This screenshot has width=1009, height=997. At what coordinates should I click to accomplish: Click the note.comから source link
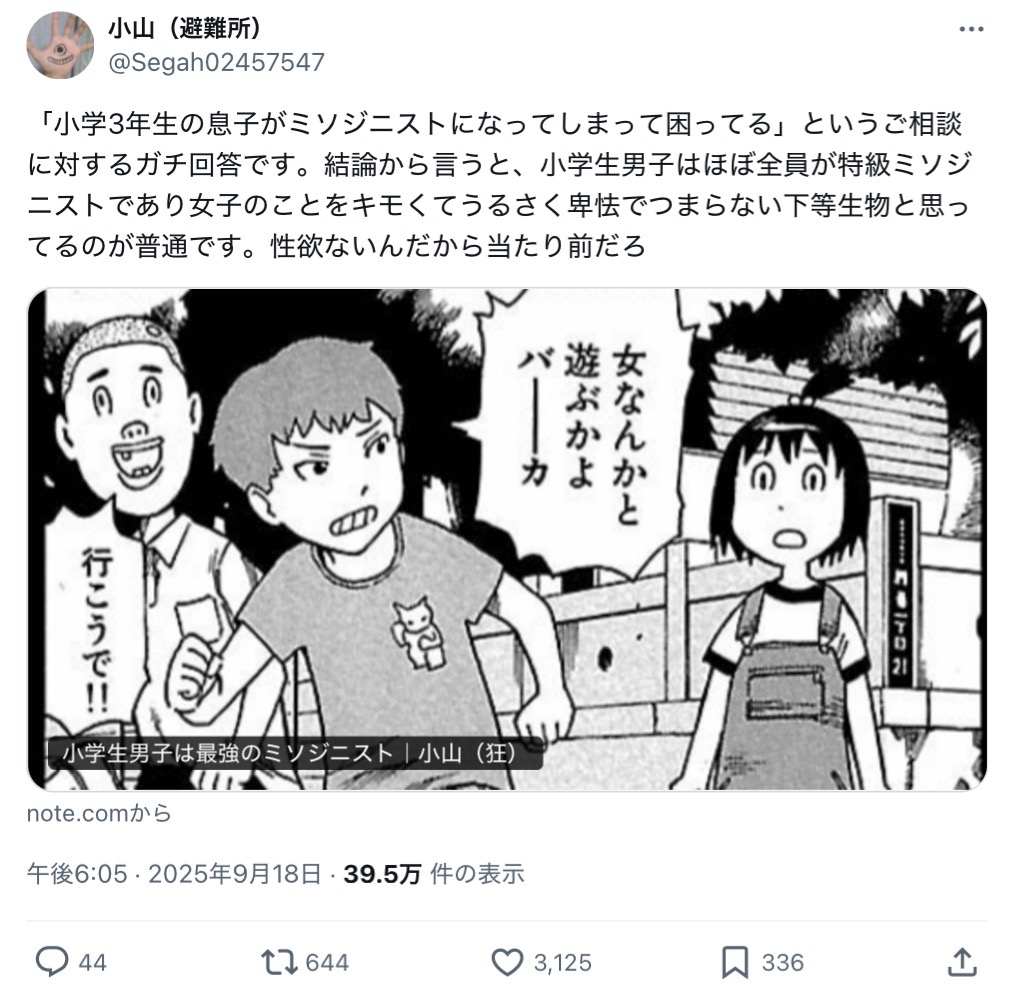(x=99, y=813)
